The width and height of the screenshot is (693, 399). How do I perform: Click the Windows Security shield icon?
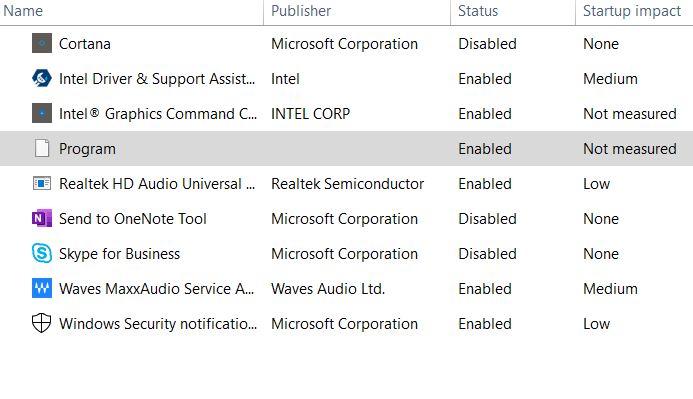point(42,323)
